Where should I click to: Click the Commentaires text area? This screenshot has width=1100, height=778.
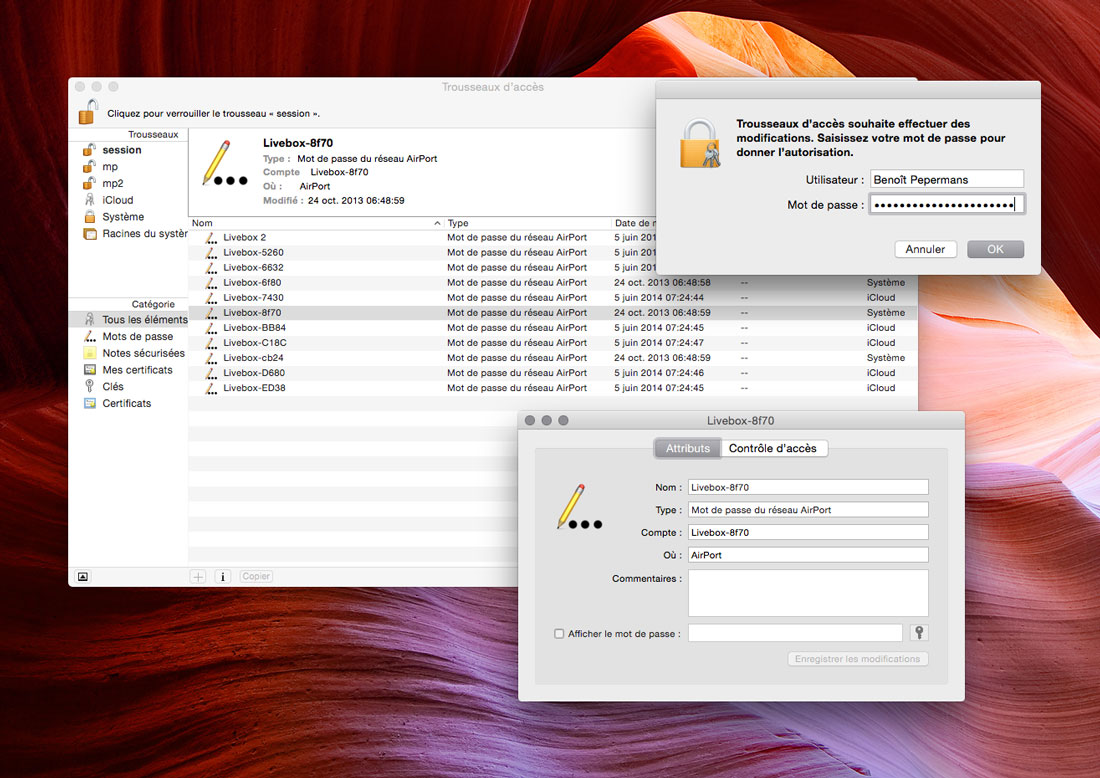click(808, 593)
